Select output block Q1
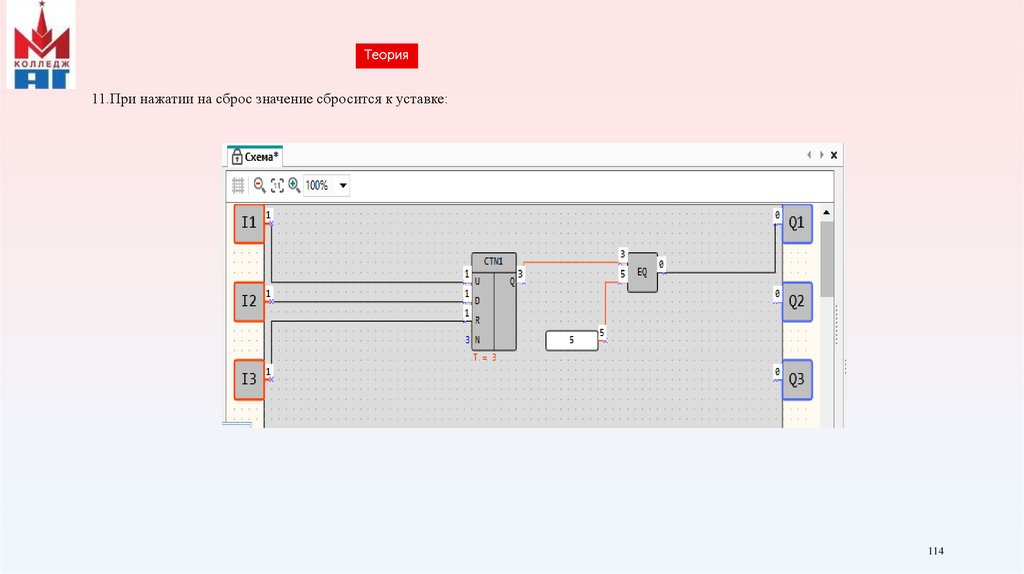Viewport: 1024px width, 574px height. tap(797, 224)
